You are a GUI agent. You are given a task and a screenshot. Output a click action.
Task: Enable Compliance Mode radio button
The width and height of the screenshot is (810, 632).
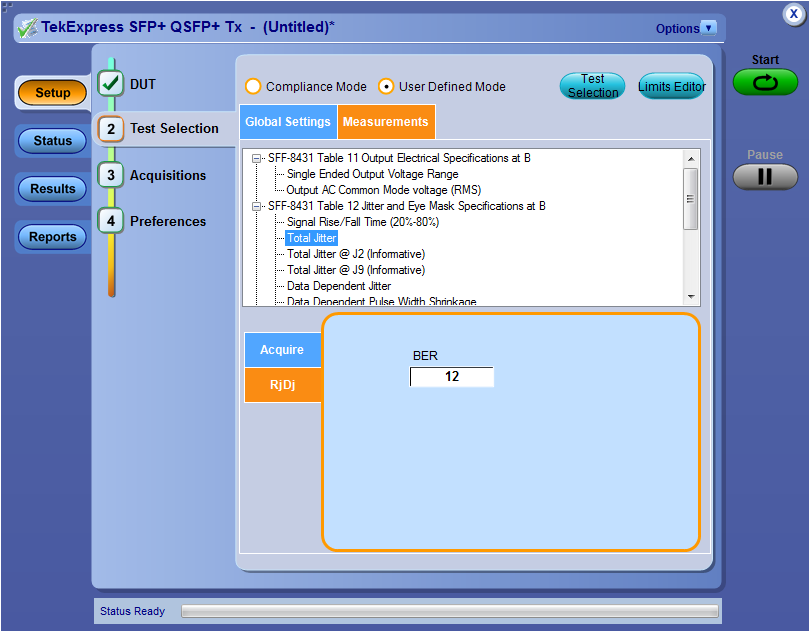(x=253, y=87)
